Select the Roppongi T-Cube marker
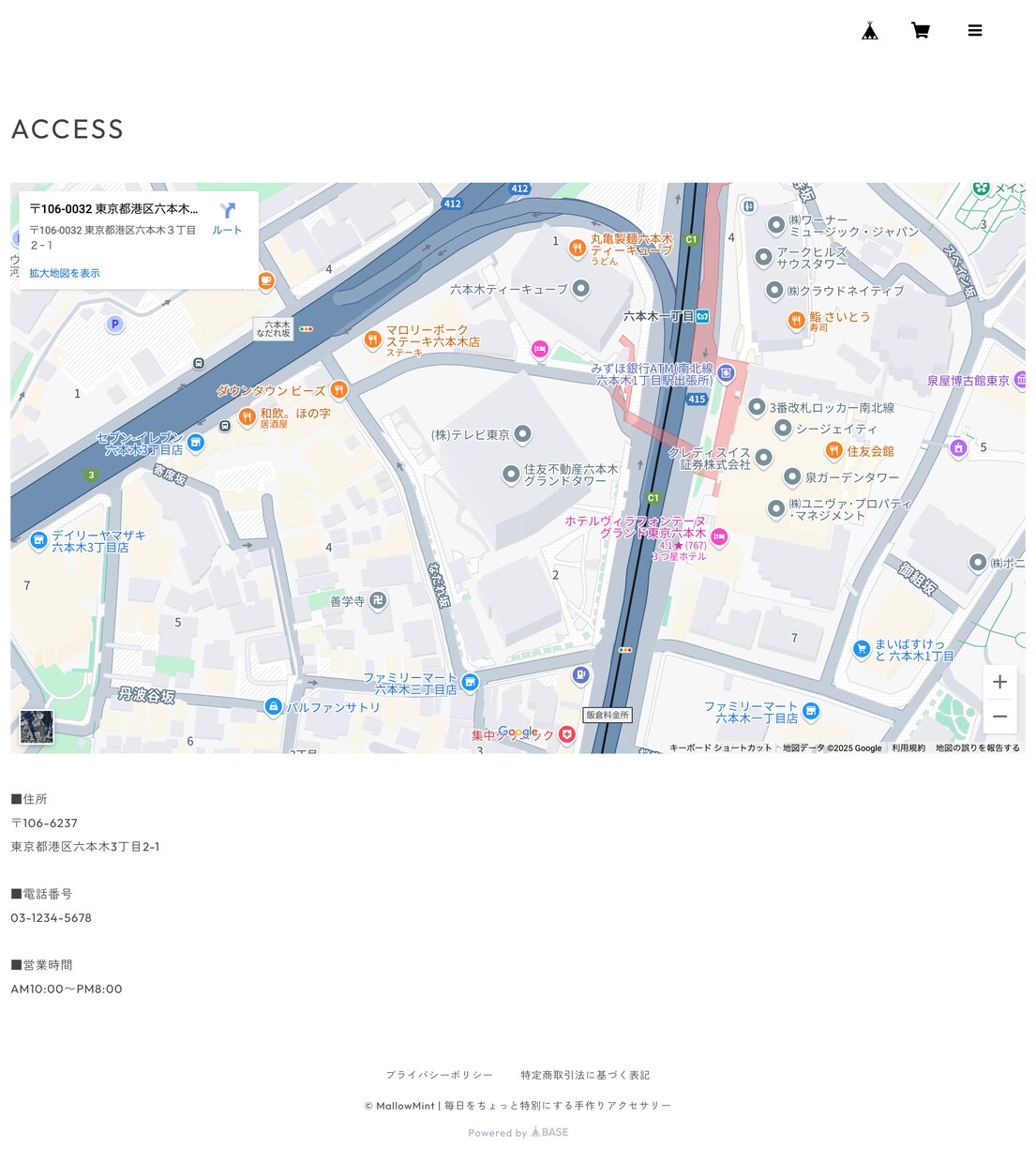 [x=581, y=288]
